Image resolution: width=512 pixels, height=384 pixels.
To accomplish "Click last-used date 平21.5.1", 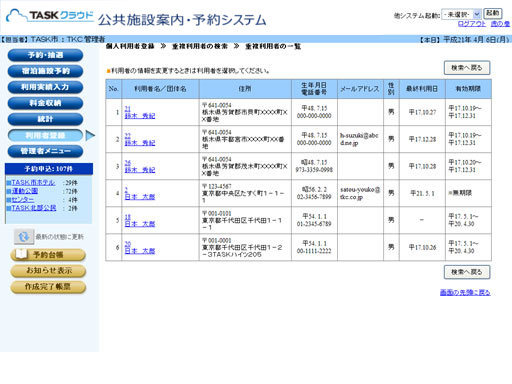I will click(422, 193).
